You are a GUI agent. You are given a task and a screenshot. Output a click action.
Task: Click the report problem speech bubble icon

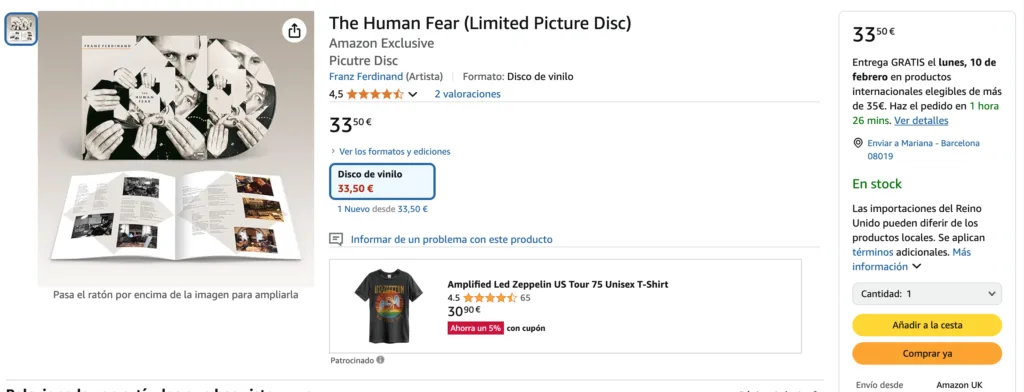click(x=336, y=239)
